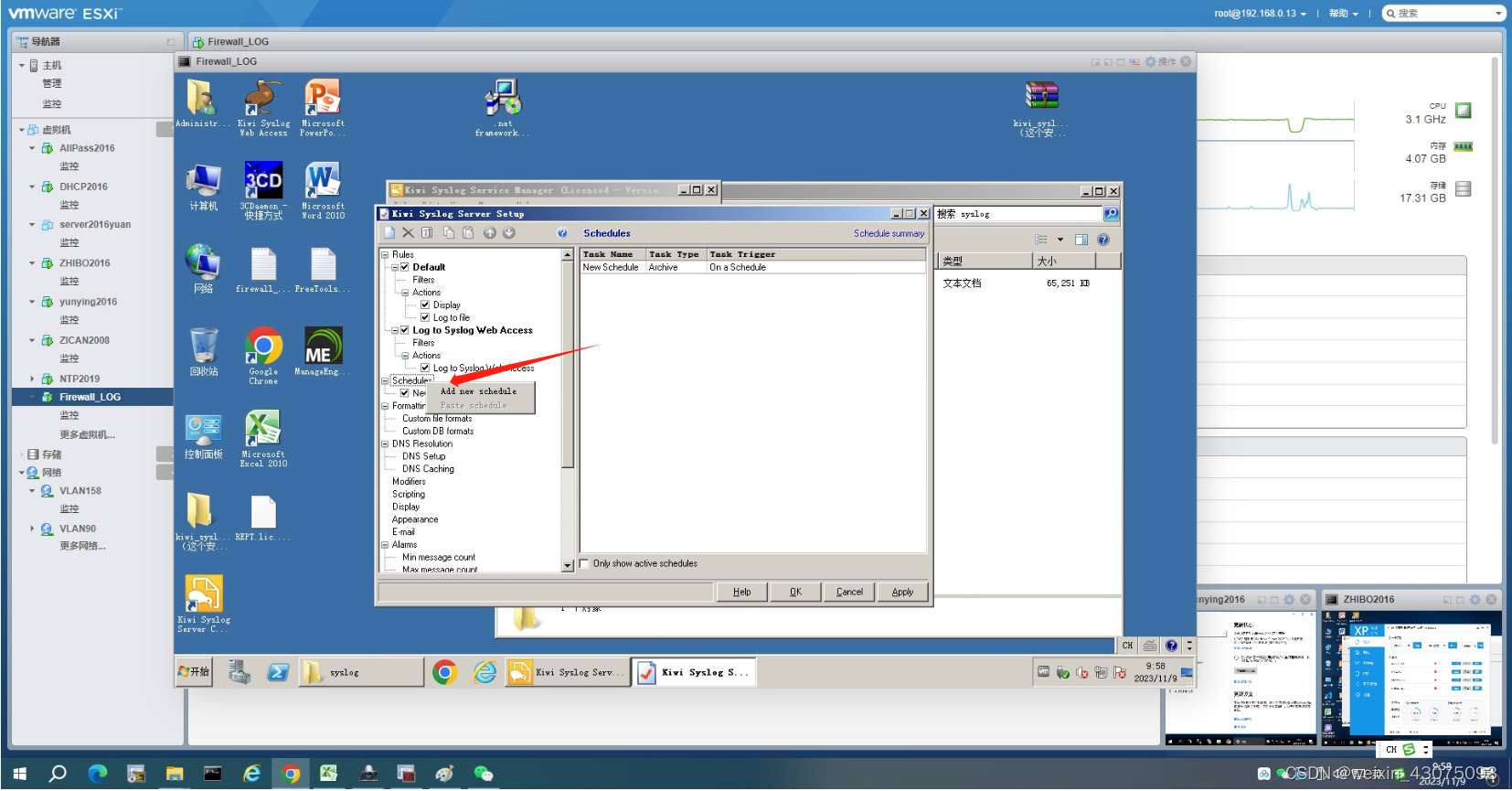
Task: Open Kiwi Syslog Server Console desktop icon
Action: point(203,604)
